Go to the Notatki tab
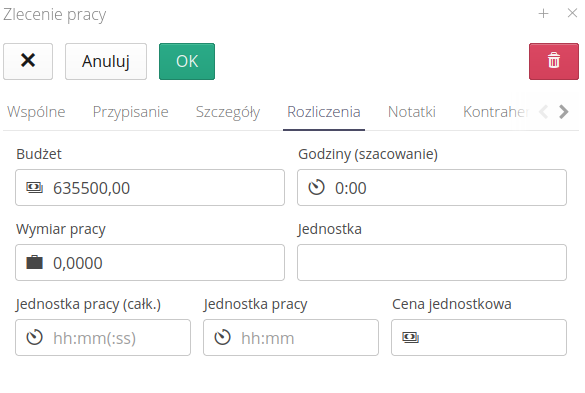585x393 pixels. coord(412,112)
